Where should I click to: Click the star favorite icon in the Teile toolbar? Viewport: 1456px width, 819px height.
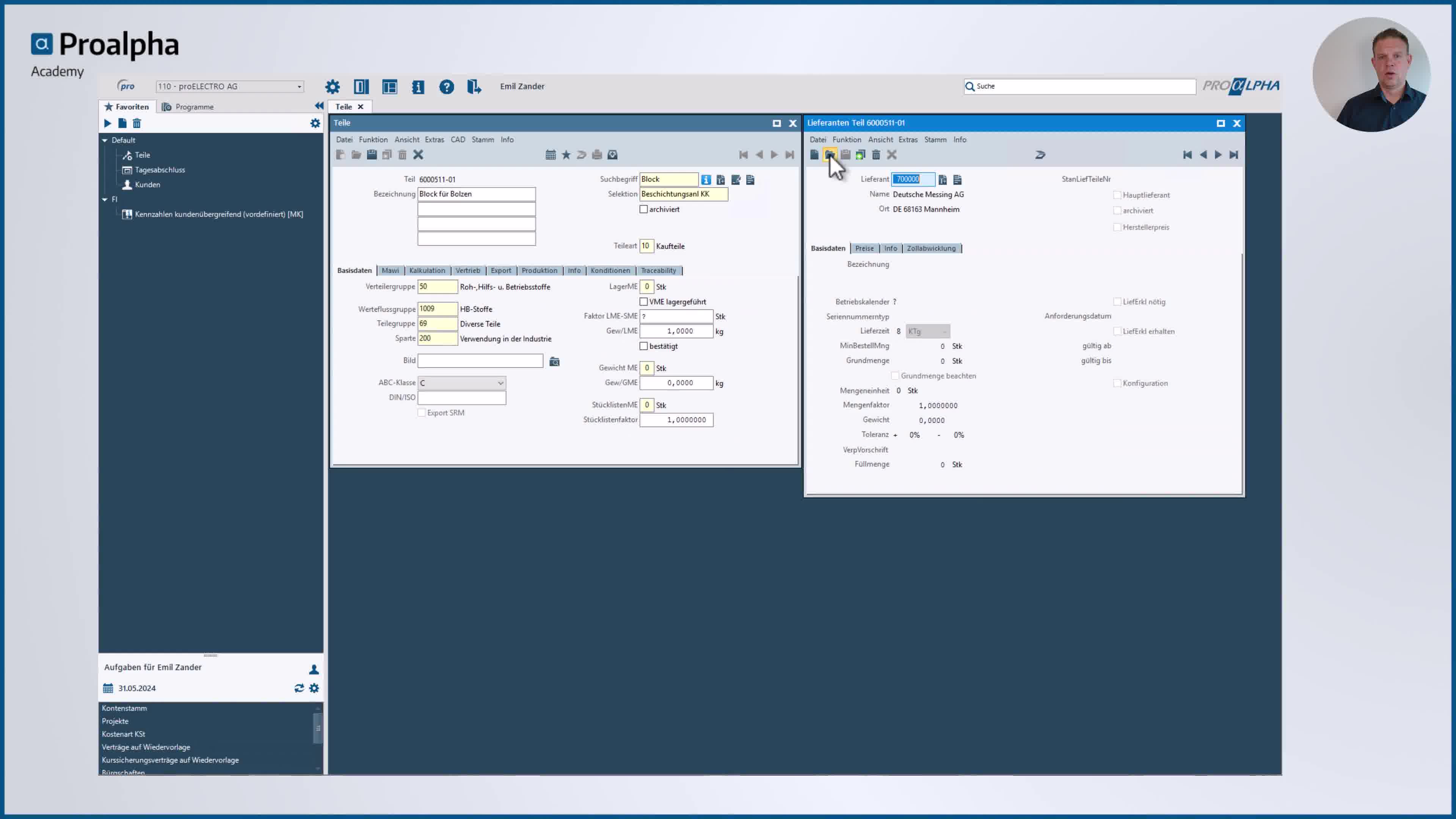pos(566,155)
